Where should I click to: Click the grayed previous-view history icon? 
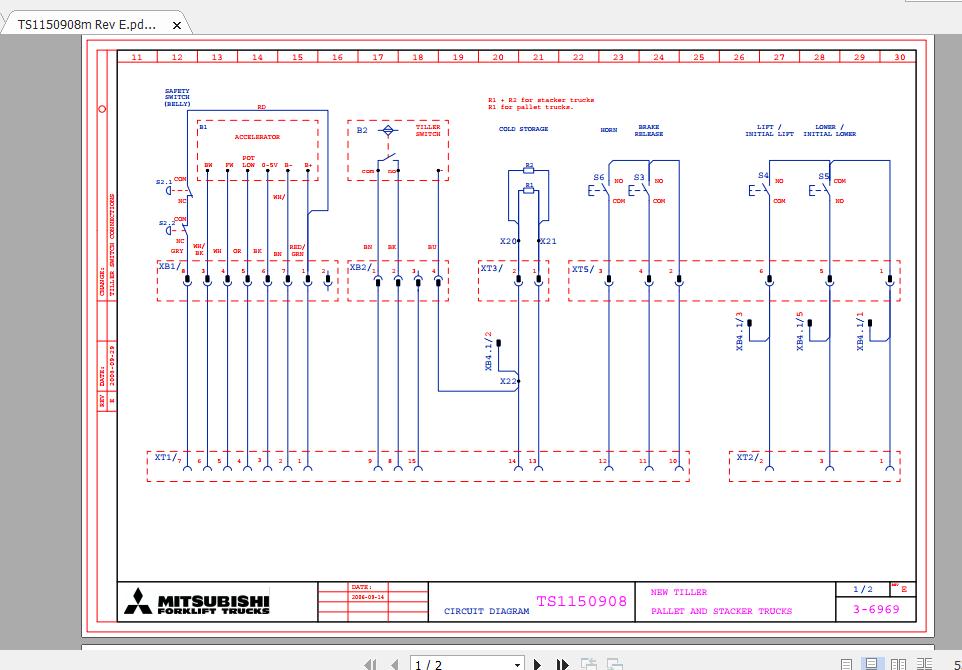pyautogui.click(x=588, y=664)
